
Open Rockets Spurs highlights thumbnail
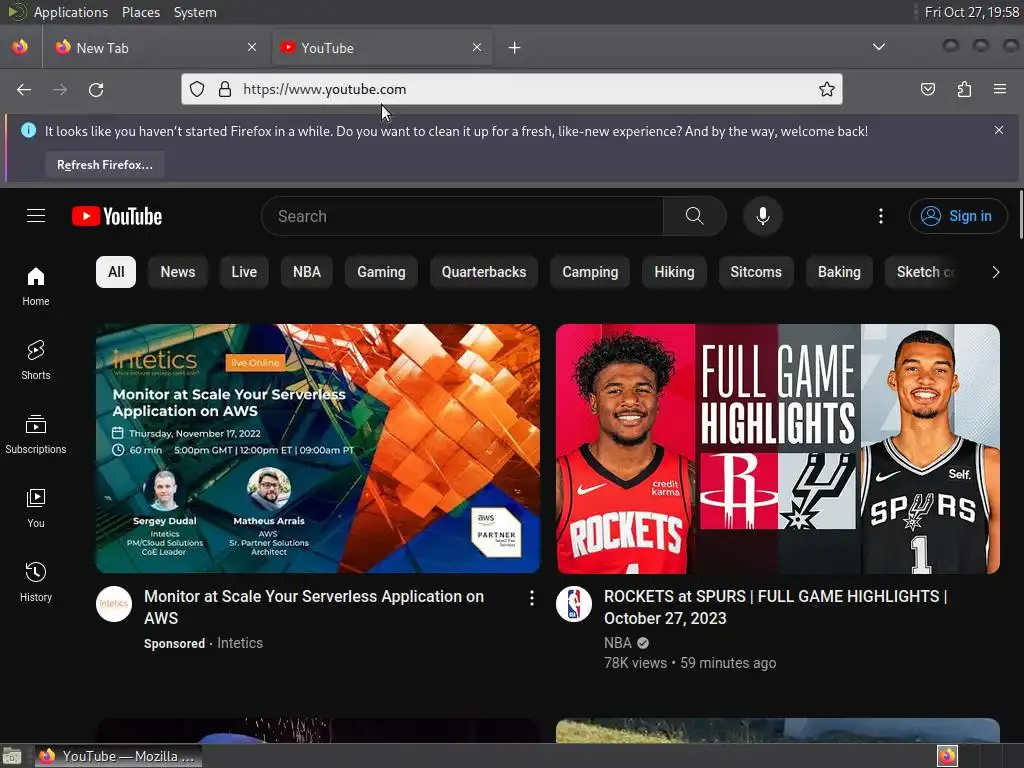tap(778, 449)
